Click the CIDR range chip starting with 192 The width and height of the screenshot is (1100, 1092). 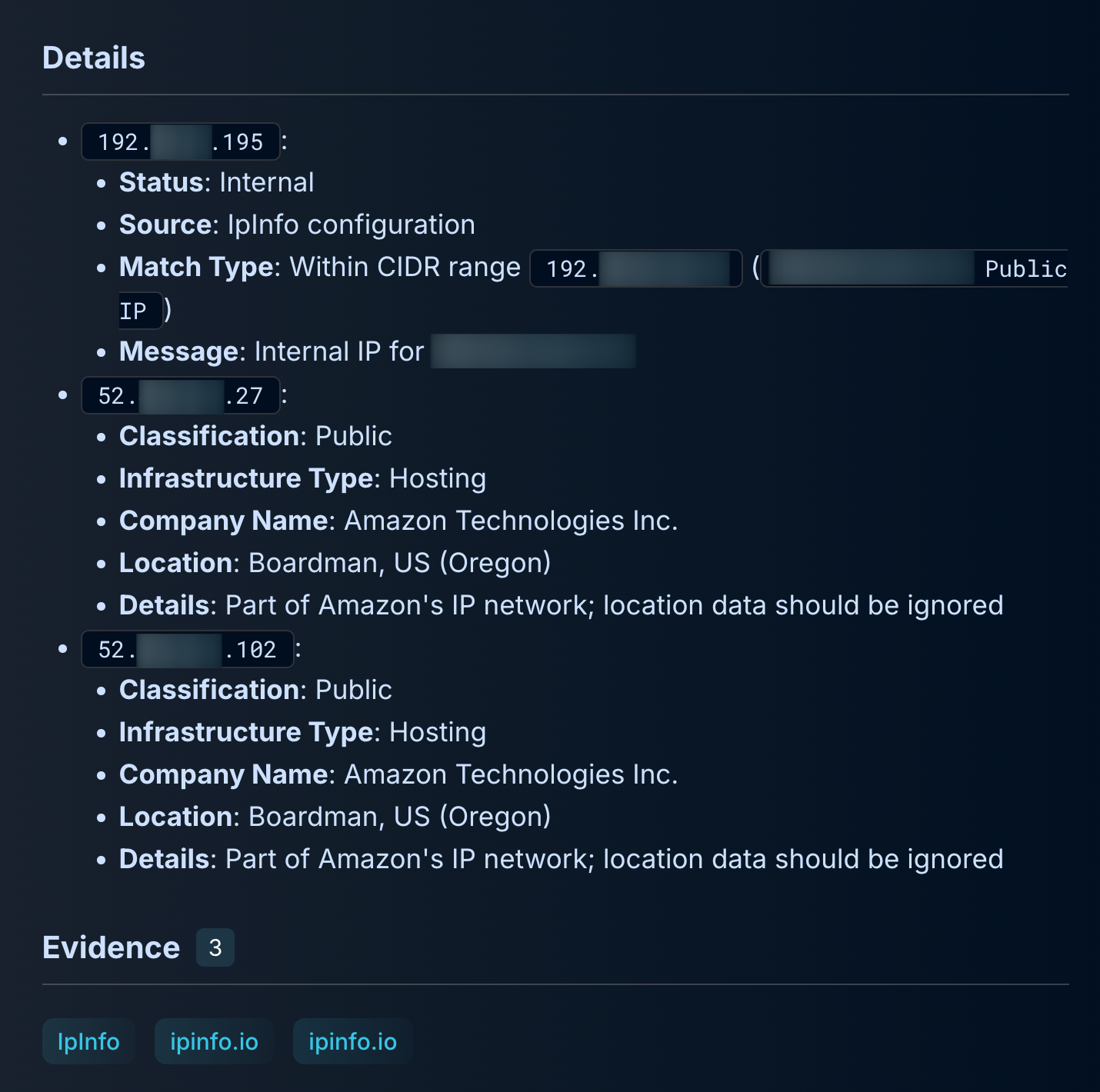tap(636, 268)
